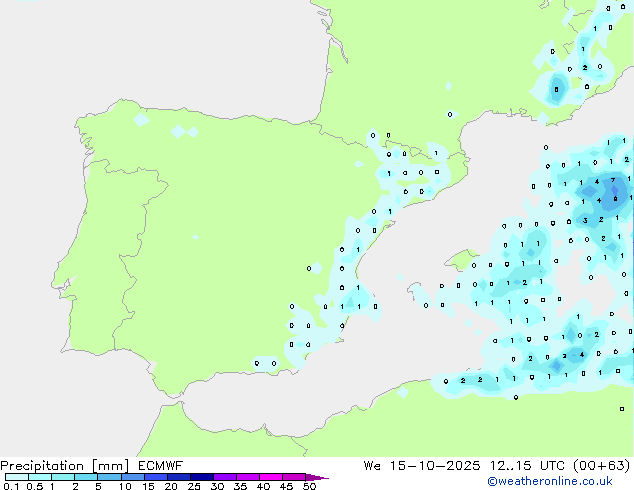Click the 0.5–1 mm legend color swatch
The image size is (634, 490).
(40, 477)
